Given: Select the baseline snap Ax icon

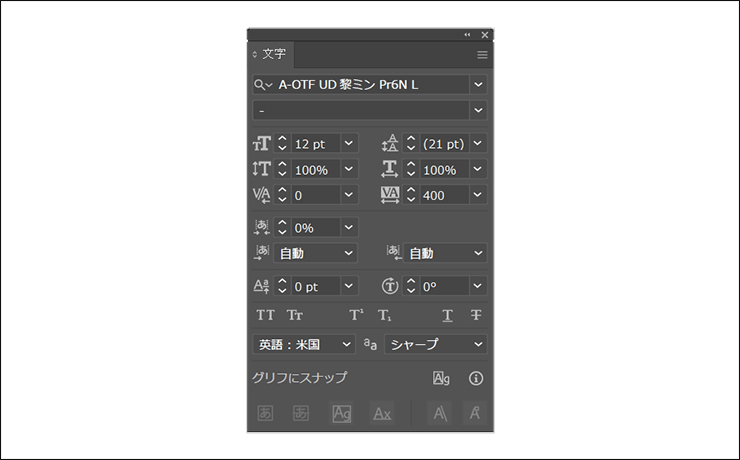Looking at the screenshot, I should pos(382,412).
